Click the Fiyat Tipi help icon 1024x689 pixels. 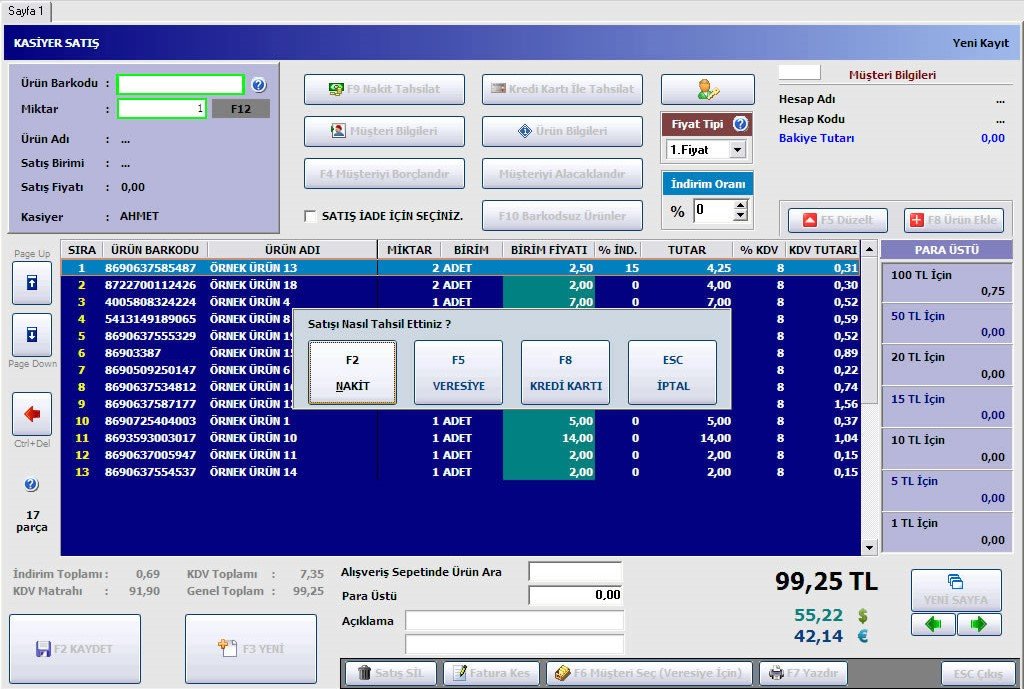740,124
